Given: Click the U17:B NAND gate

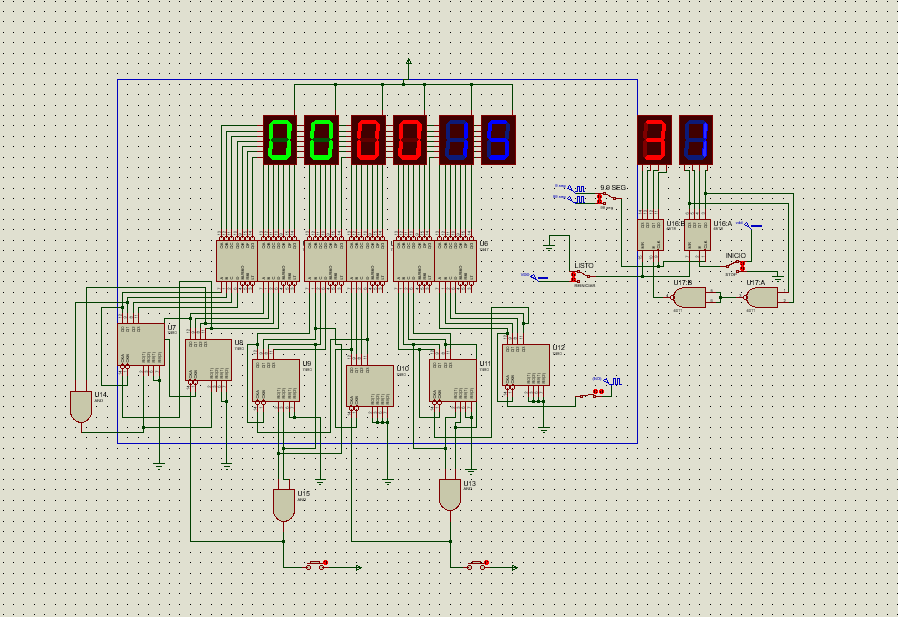Looking at the screenshot, I should coord(689,297).
